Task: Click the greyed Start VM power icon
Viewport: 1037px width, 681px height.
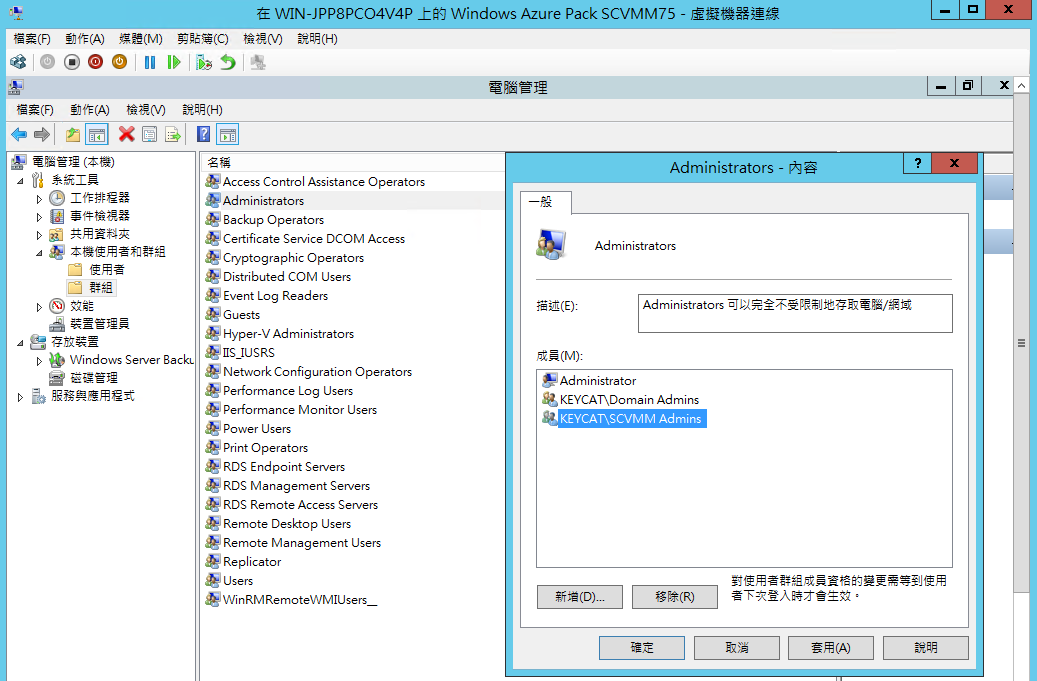Action: point(48,62)
